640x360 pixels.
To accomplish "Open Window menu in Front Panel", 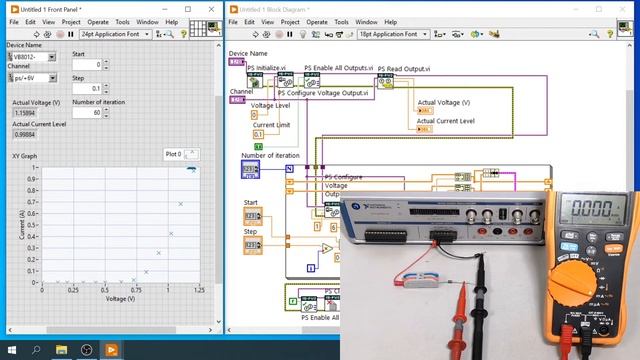I will [147, 22].
